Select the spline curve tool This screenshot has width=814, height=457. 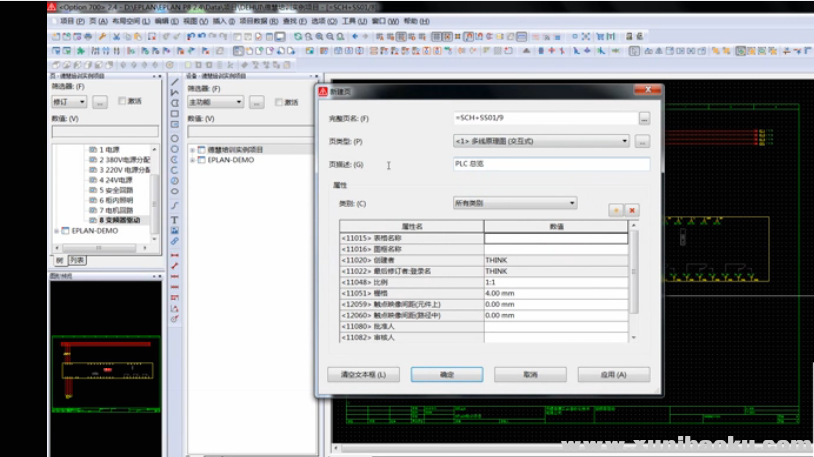175,206
